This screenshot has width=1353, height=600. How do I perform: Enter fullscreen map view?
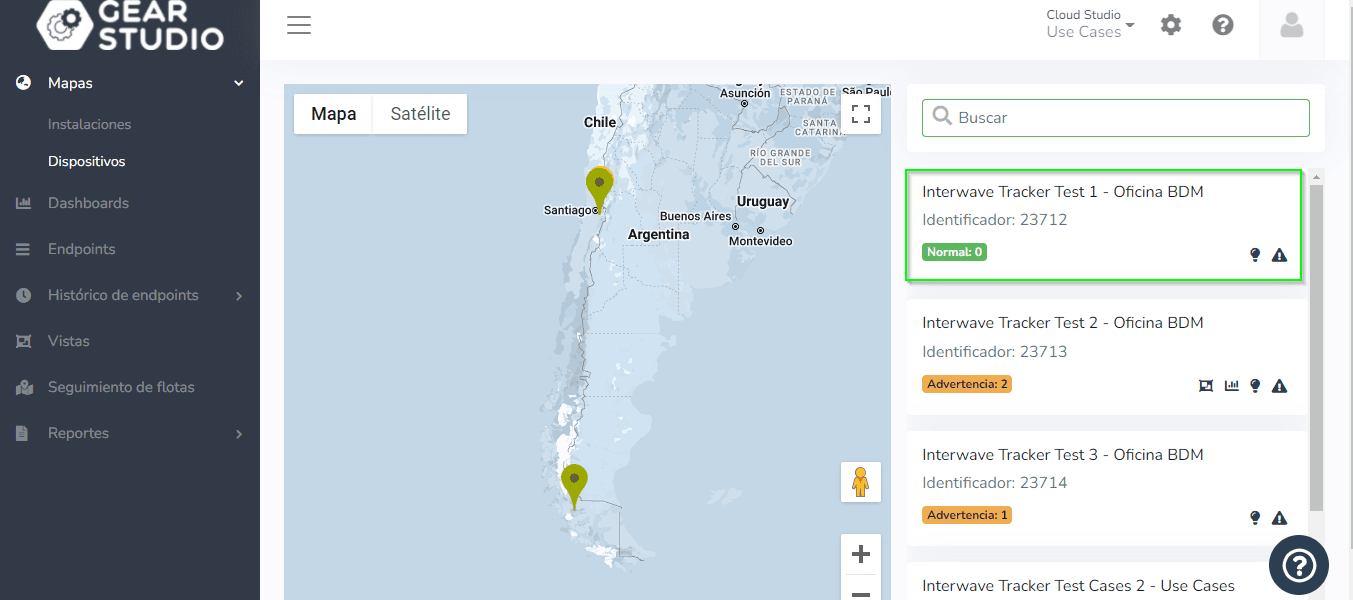860,114
